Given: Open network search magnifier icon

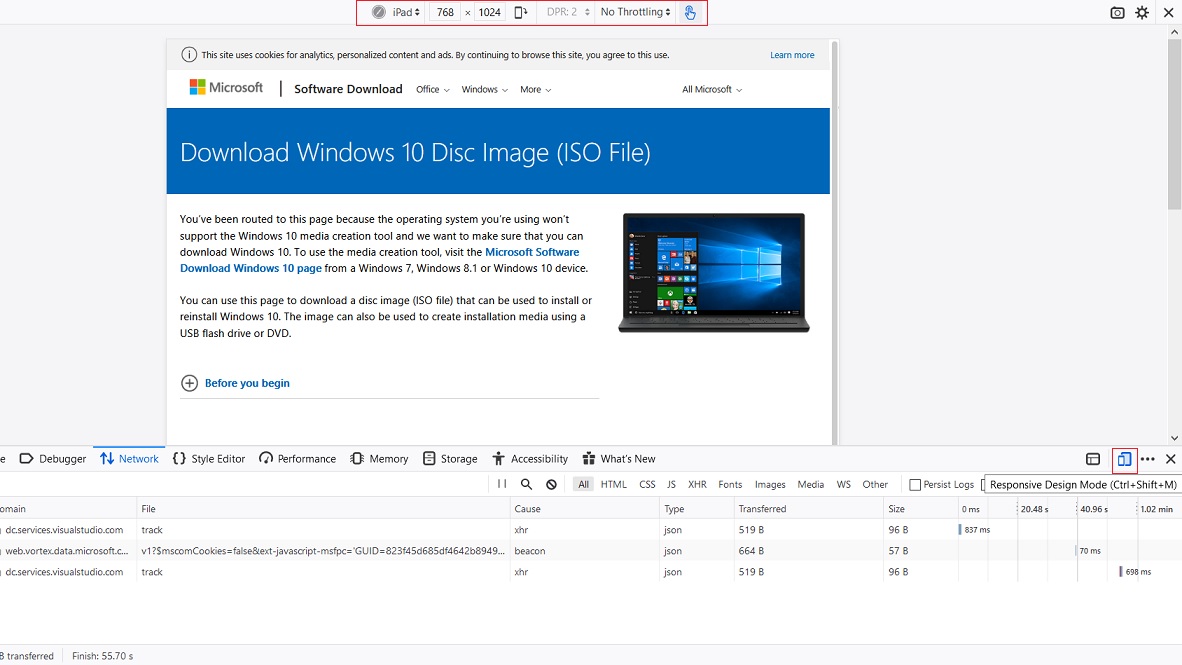Looking at the screenshot, I should [526, 484].
